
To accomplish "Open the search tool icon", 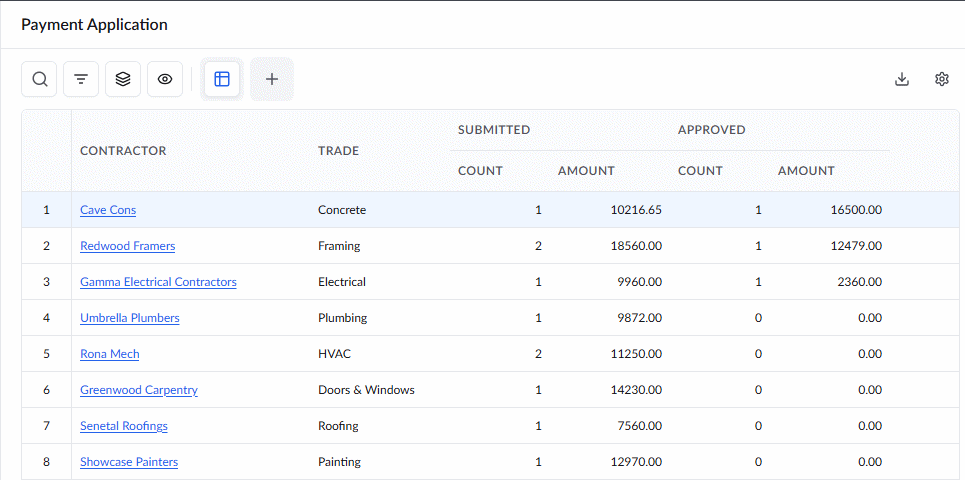I will pos(39,79).
